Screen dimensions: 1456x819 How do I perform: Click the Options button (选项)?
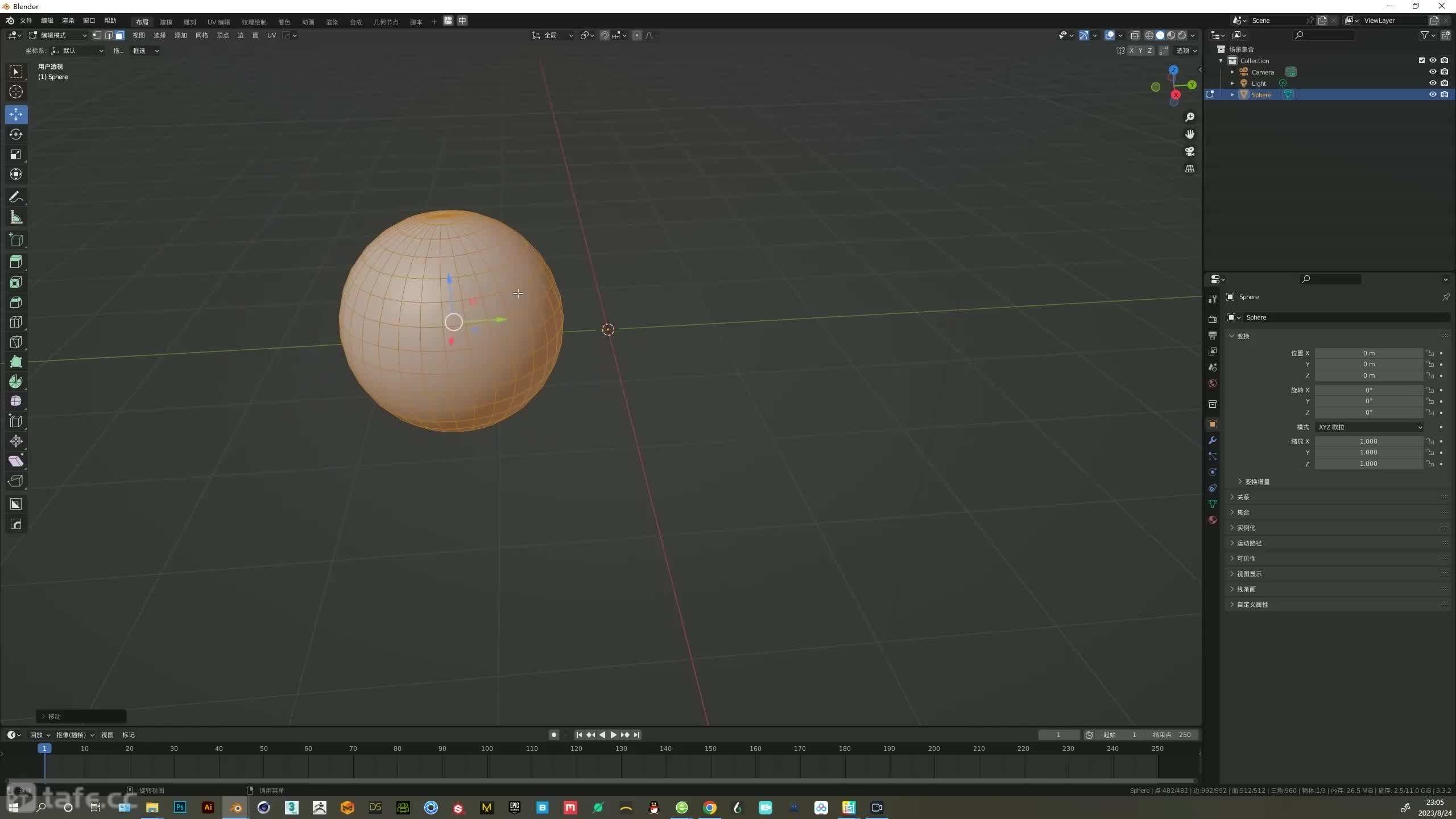pyautogui.click(x=1186, y=51)
